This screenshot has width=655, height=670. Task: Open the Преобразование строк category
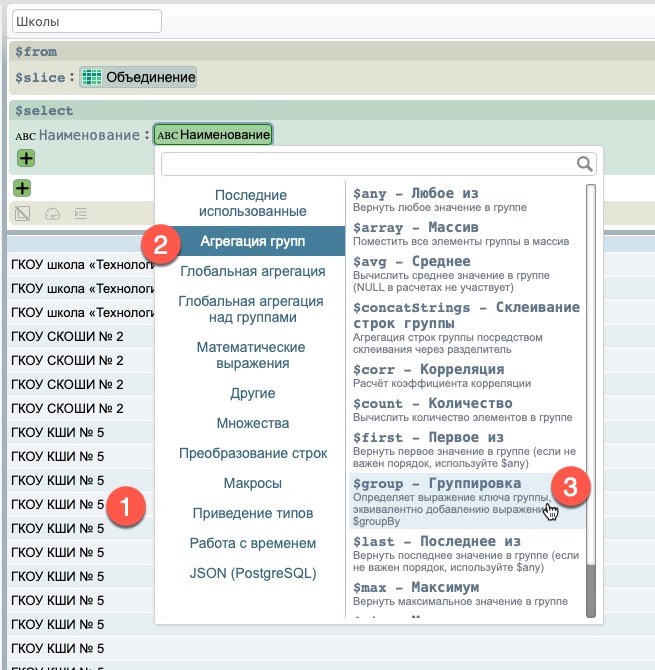pos(251,453)
